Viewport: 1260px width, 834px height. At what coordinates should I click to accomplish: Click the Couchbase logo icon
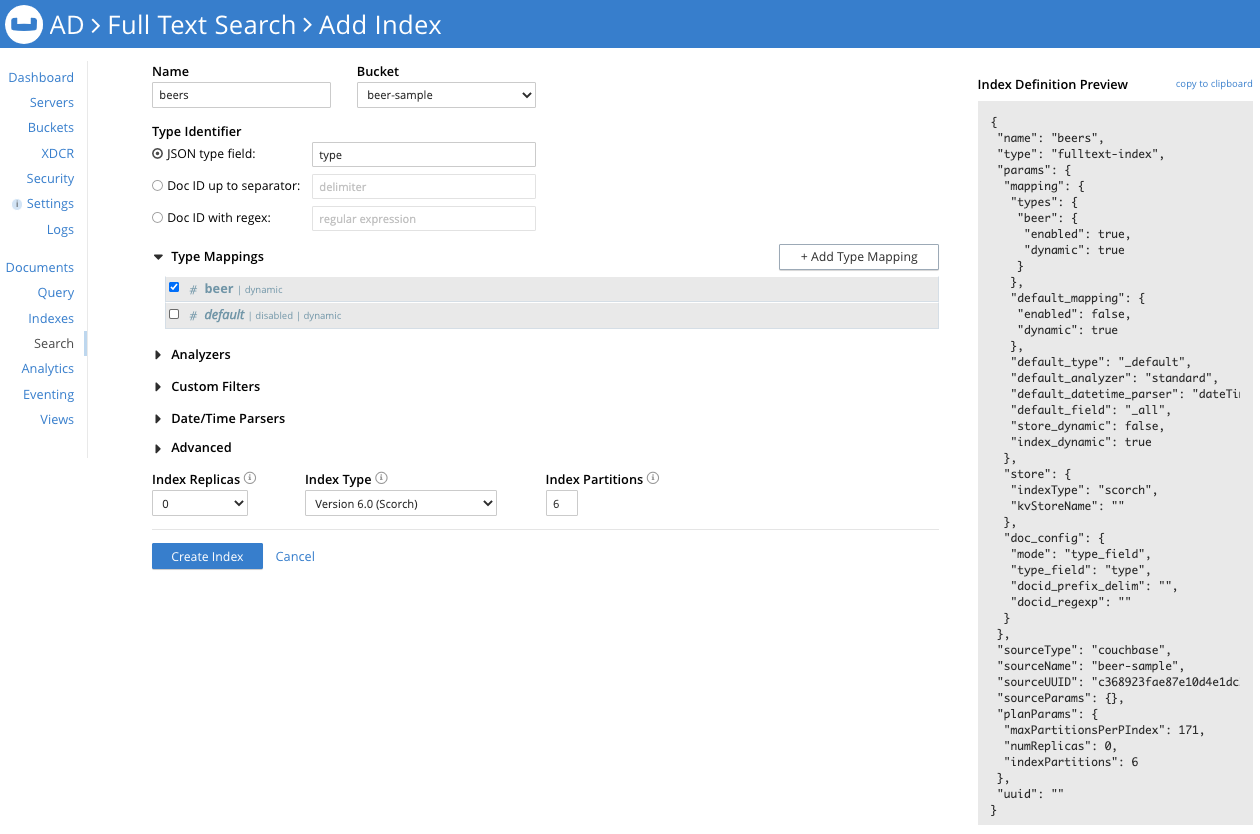pyautogui.click(x=23, y=24)
